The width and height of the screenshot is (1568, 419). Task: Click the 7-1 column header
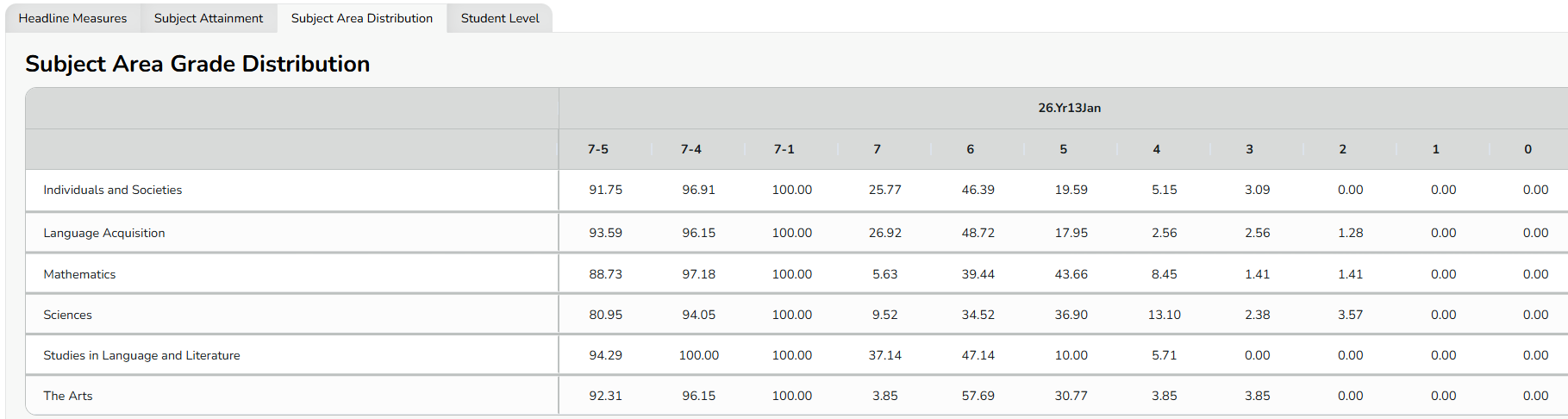(x=784, y=149)
